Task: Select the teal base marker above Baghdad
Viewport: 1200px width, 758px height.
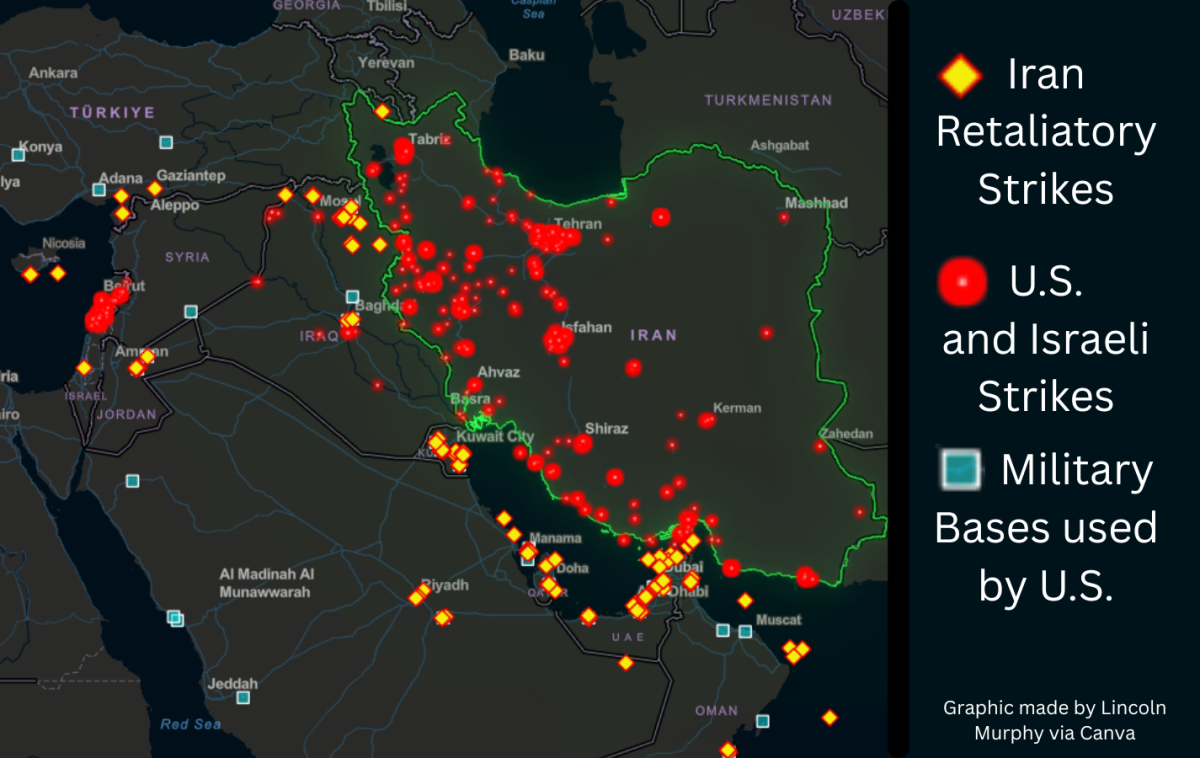Action: point(352,297)
